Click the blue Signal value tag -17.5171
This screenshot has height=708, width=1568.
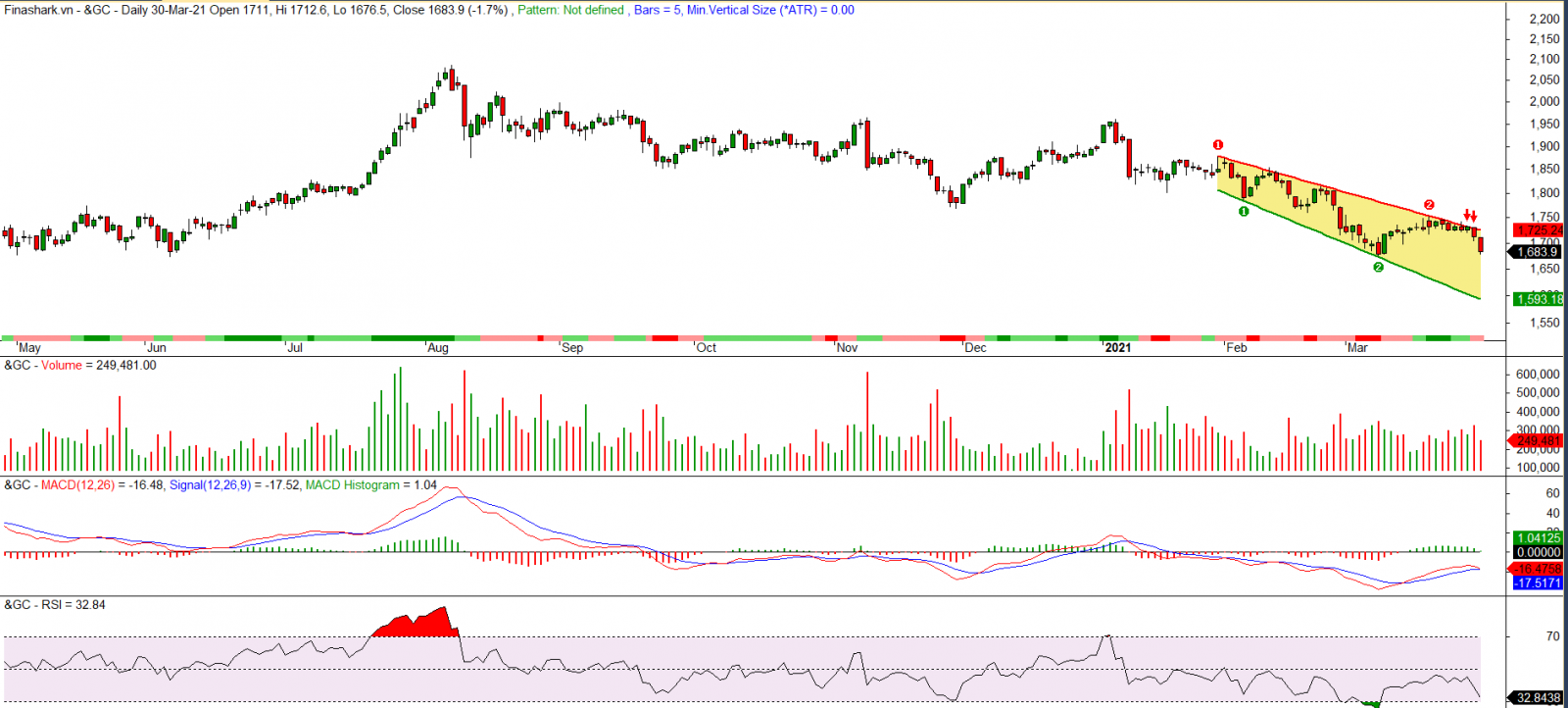[1539, 582]
